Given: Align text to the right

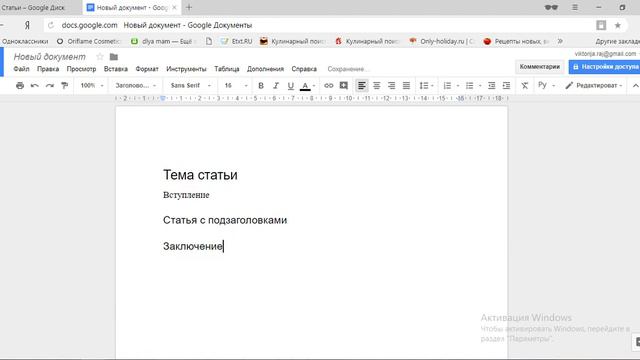Looking at the screenshot, I should point(391,86).
